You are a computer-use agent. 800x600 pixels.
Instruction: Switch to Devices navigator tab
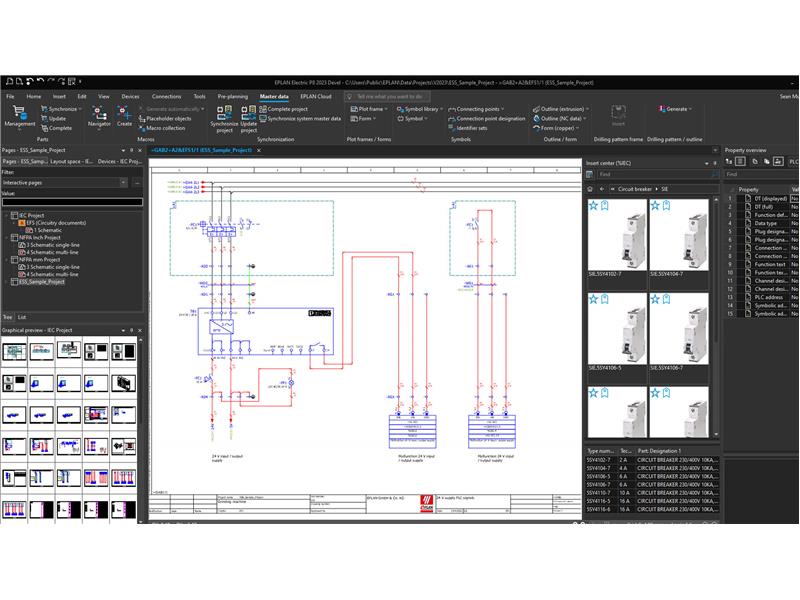[119, 161]
